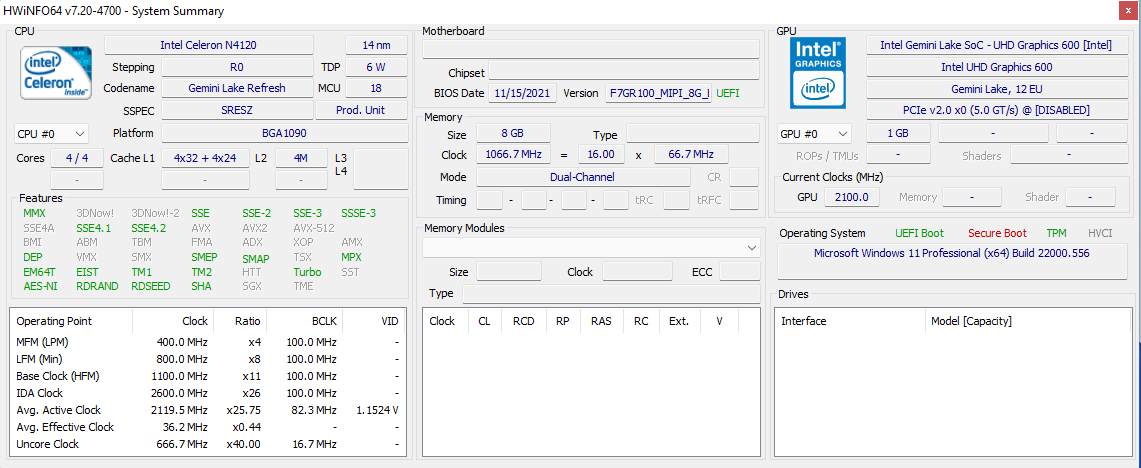The height and width of the screenshot is (468, 1141).
Task: Click the TPM status label
Action: pyautogui.click(x=1057, y=233)
